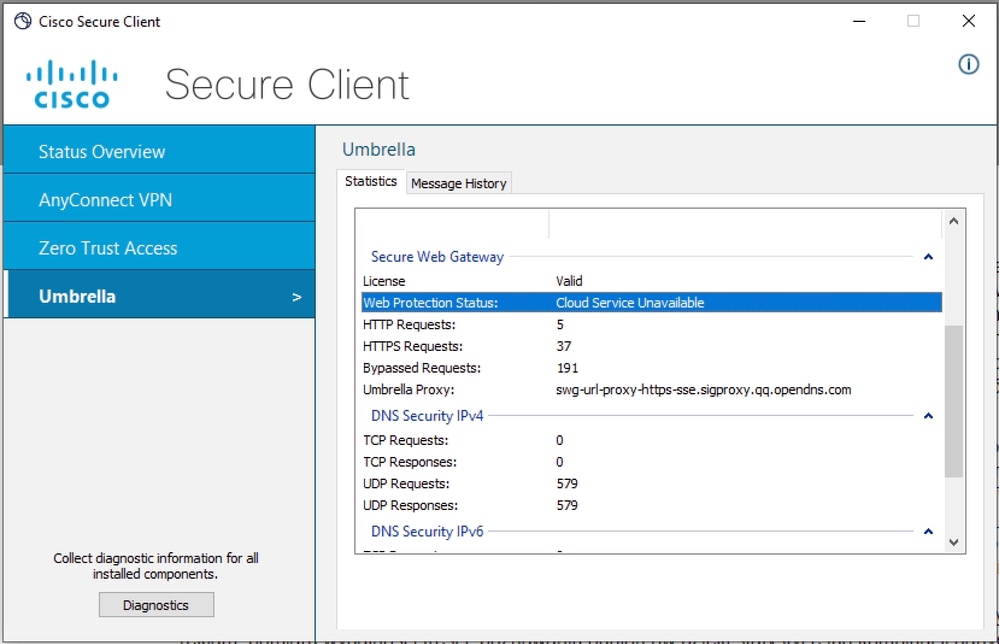Go to the AnyConnect VPN section

point(159,199)
